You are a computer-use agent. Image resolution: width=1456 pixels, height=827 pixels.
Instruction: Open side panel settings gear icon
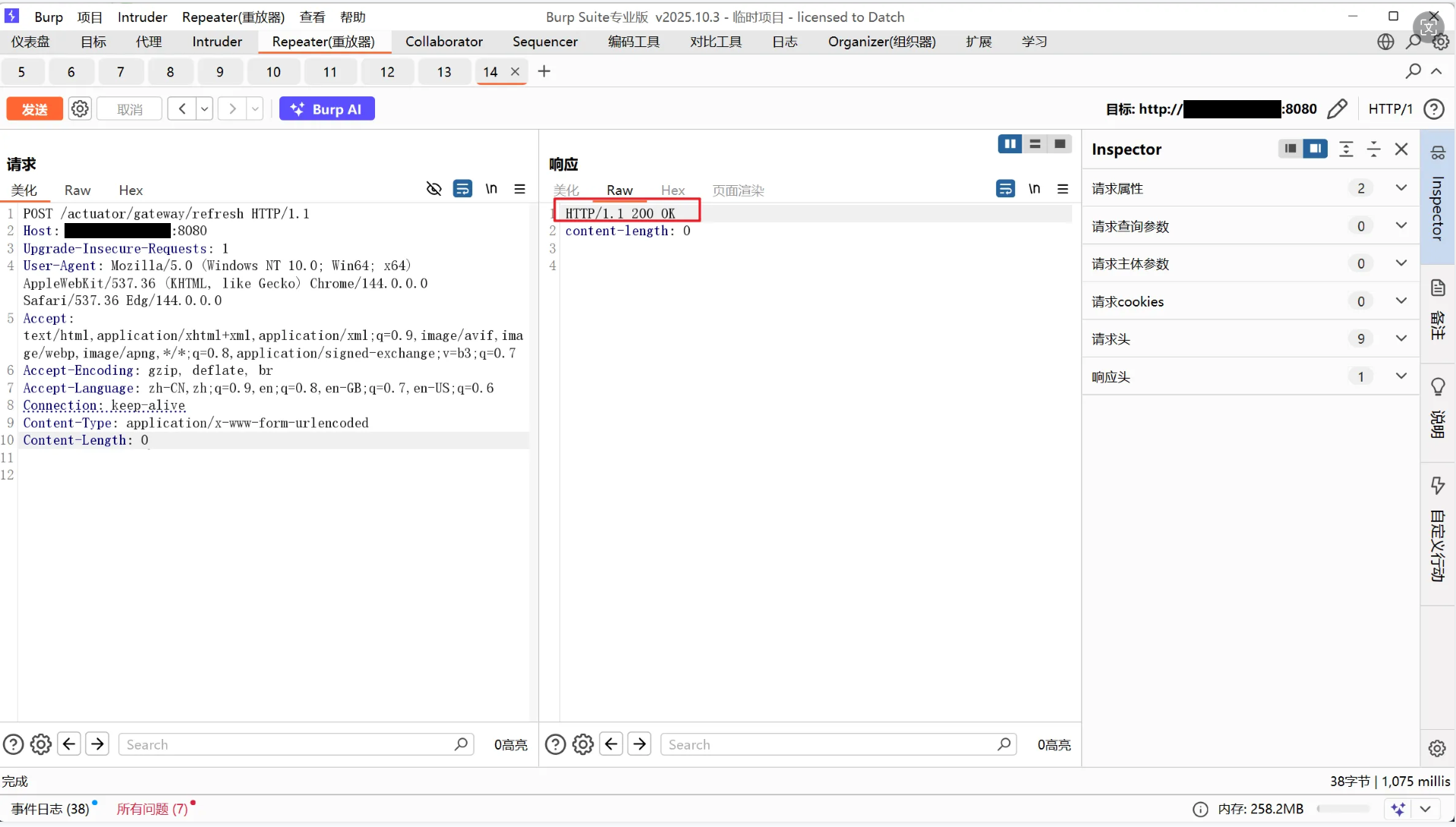(x=1437, y=748)
